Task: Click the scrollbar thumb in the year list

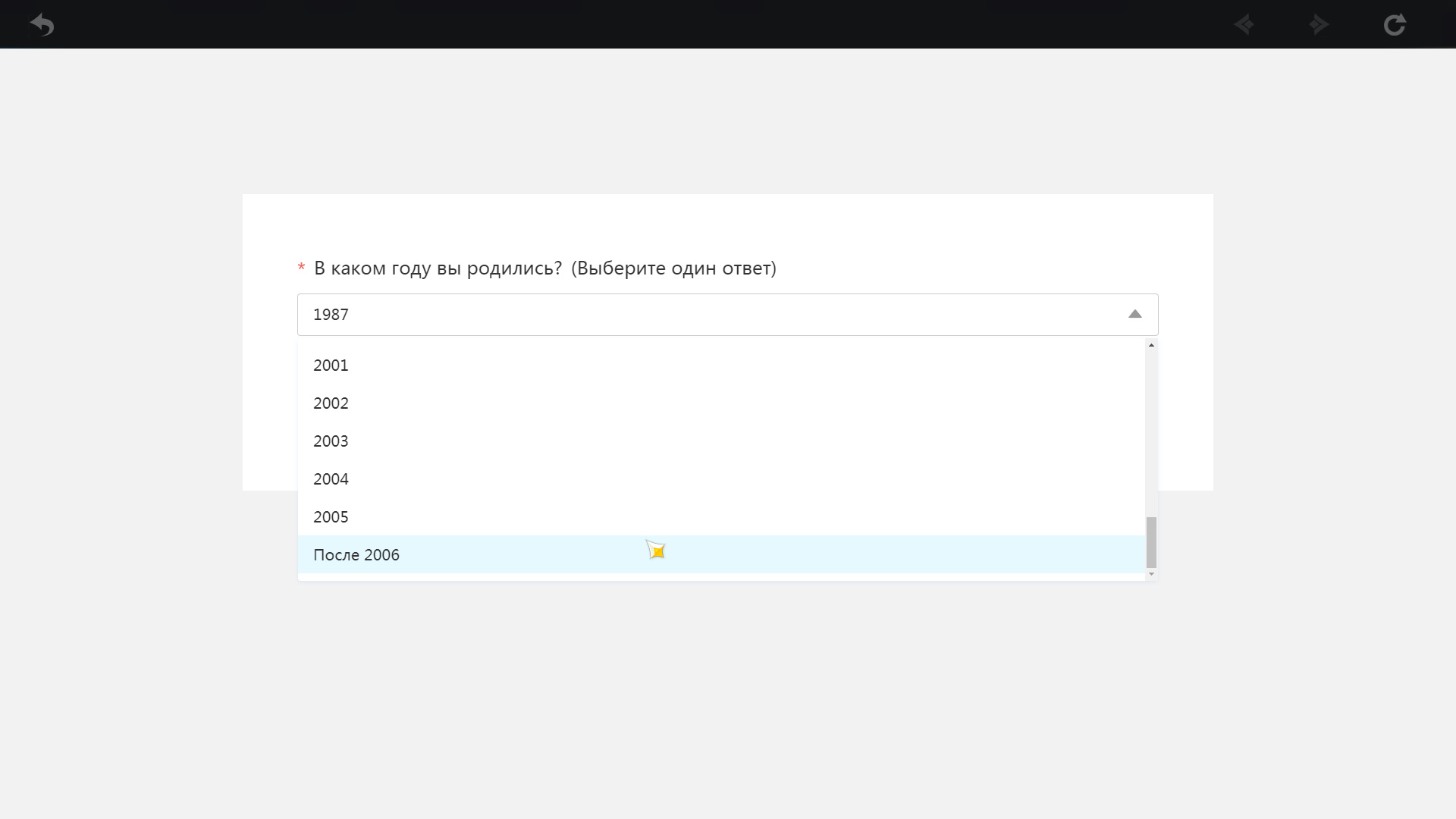Action: coord(1151,542)
